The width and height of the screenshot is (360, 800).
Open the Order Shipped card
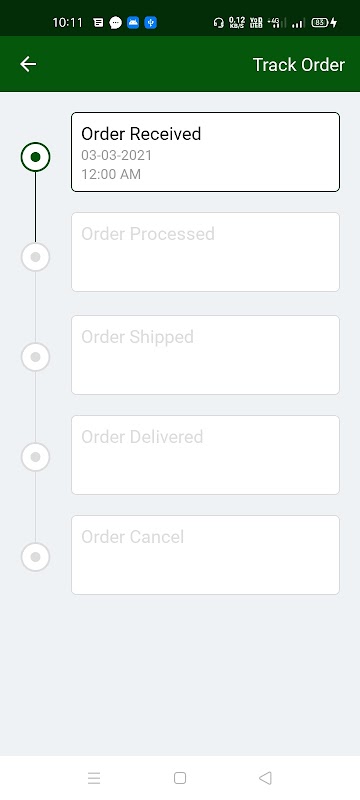pos(205,355)
